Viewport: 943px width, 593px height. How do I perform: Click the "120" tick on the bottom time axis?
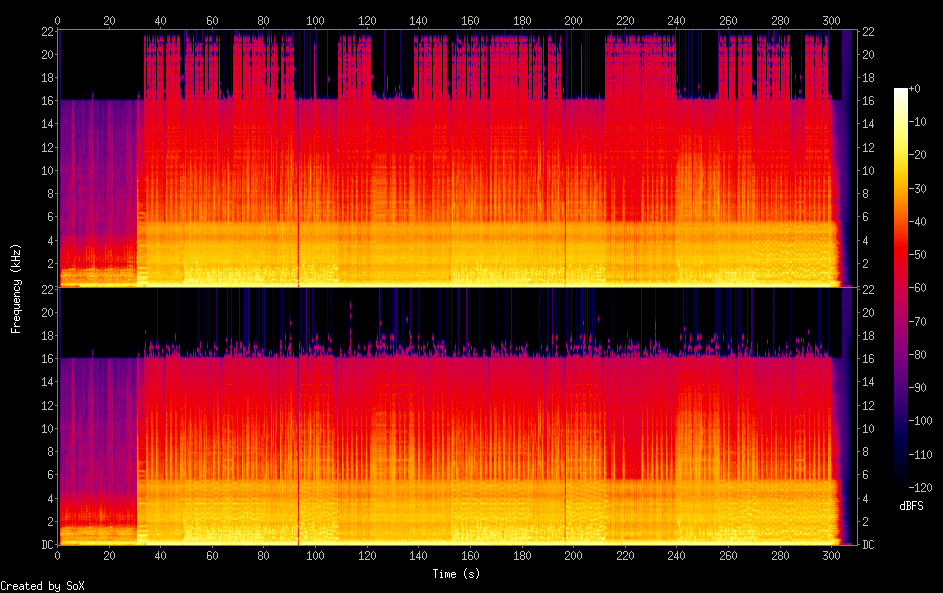pos(367,556)
